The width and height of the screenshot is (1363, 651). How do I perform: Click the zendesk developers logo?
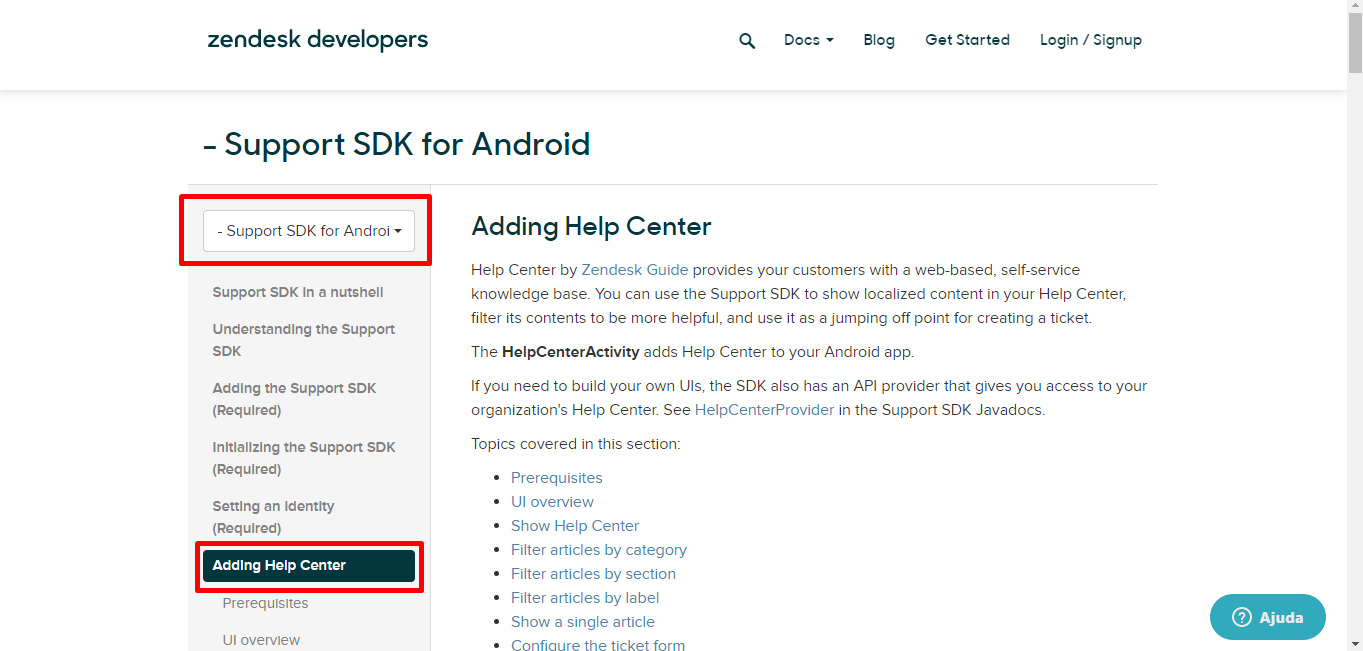318,40
